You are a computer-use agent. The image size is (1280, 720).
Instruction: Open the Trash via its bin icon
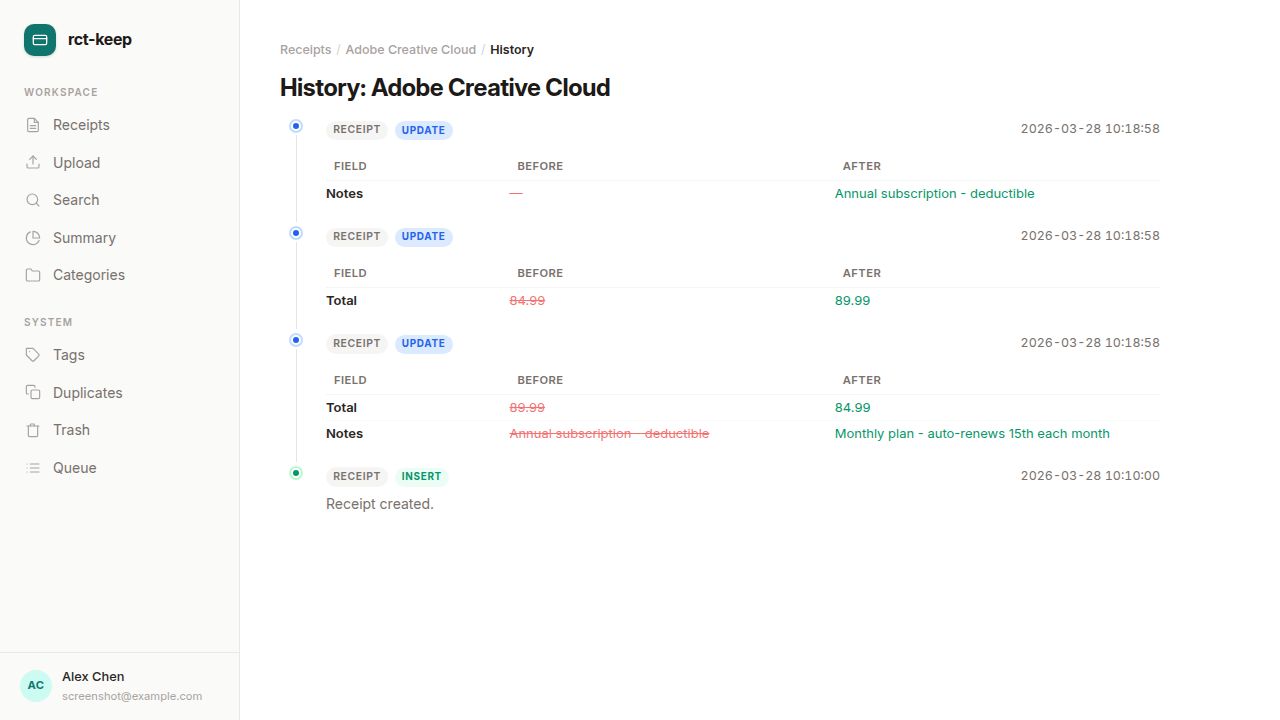pos(34,429)
